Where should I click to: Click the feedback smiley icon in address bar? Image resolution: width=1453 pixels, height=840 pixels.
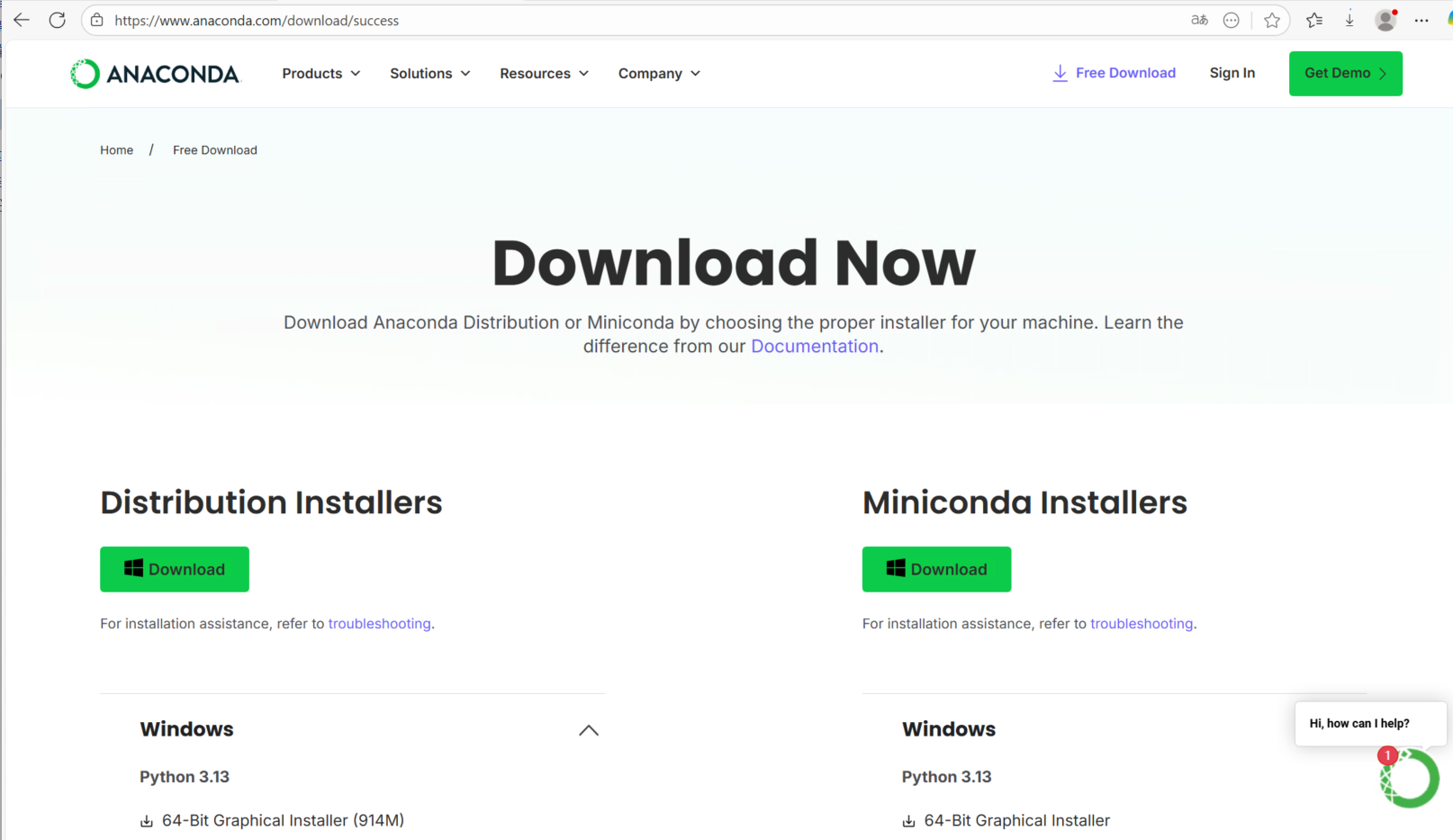(1232, 20)
